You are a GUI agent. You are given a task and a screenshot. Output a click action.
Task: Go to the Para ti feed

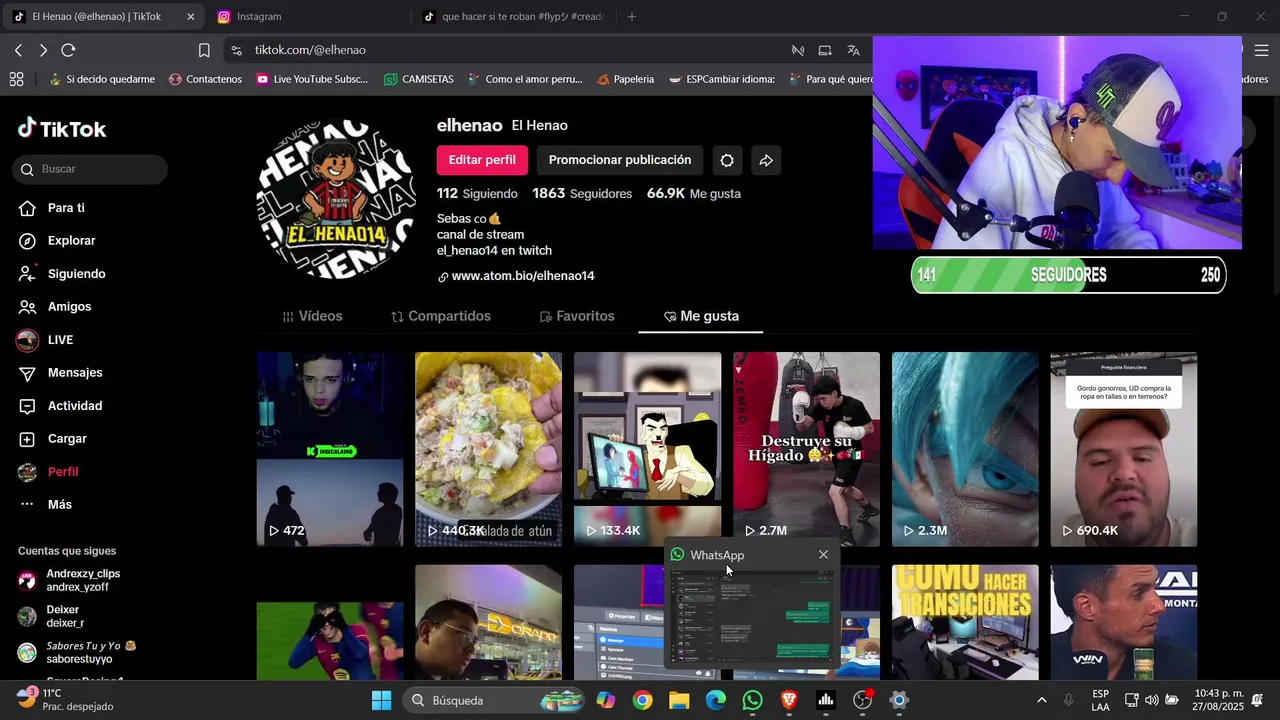66,208
